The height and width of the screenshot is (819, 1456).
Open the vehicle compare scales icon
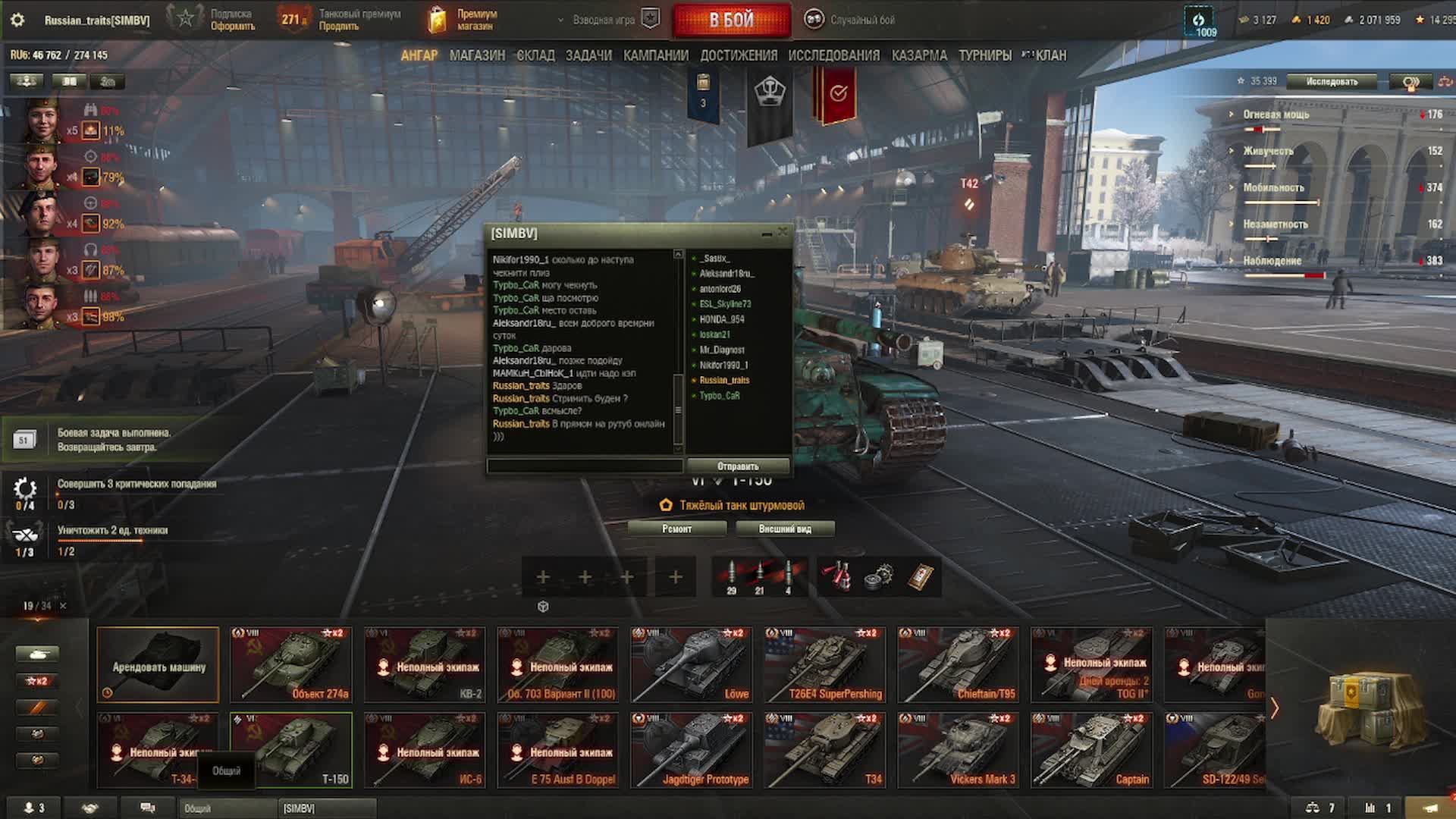(x=1313, y=808)
